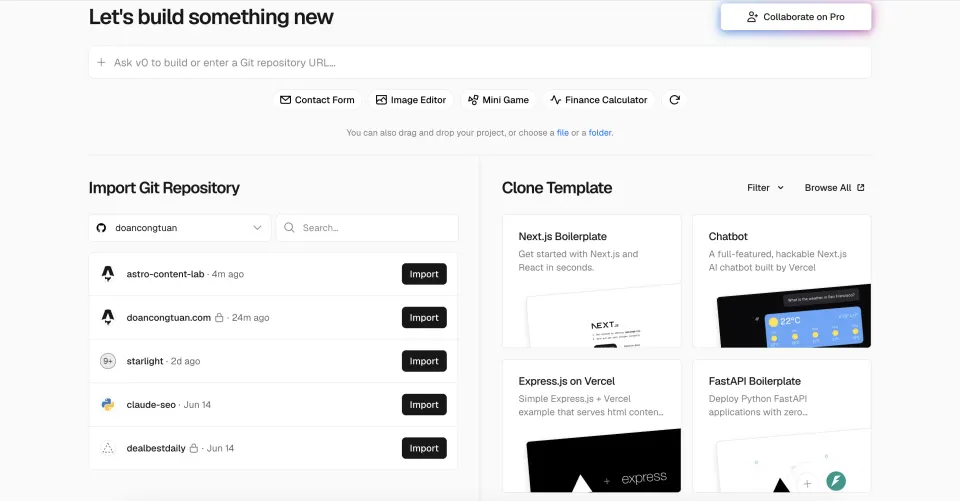Focus the repository Search field
This screenshot has height=501, width=960.
pos(367,228)
